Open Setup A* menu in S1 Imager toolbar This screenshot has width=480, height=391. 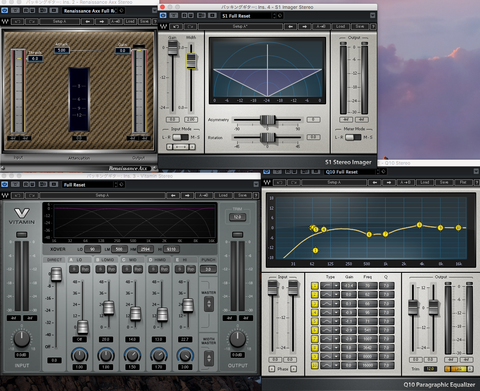(x=240, y=26)
